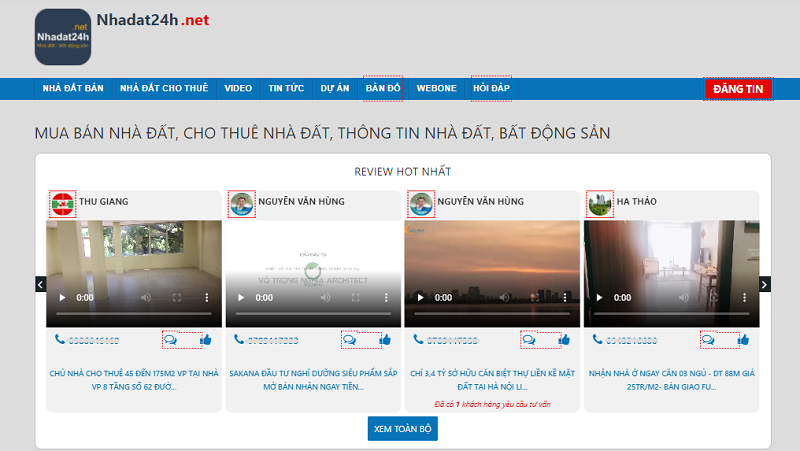Click the avatar on Ha Thảo's card

(600, 203)
